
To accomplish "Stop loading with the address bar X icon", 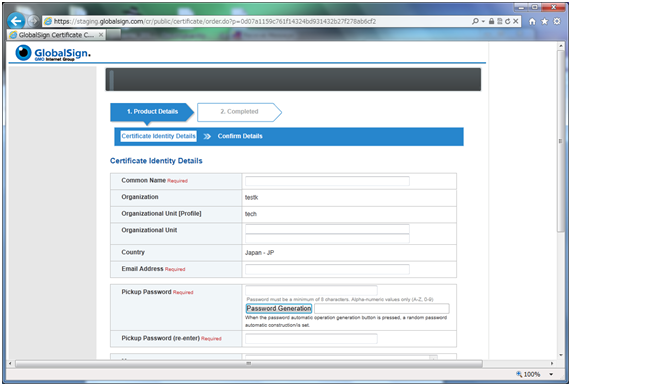I will tap(515, 21).
